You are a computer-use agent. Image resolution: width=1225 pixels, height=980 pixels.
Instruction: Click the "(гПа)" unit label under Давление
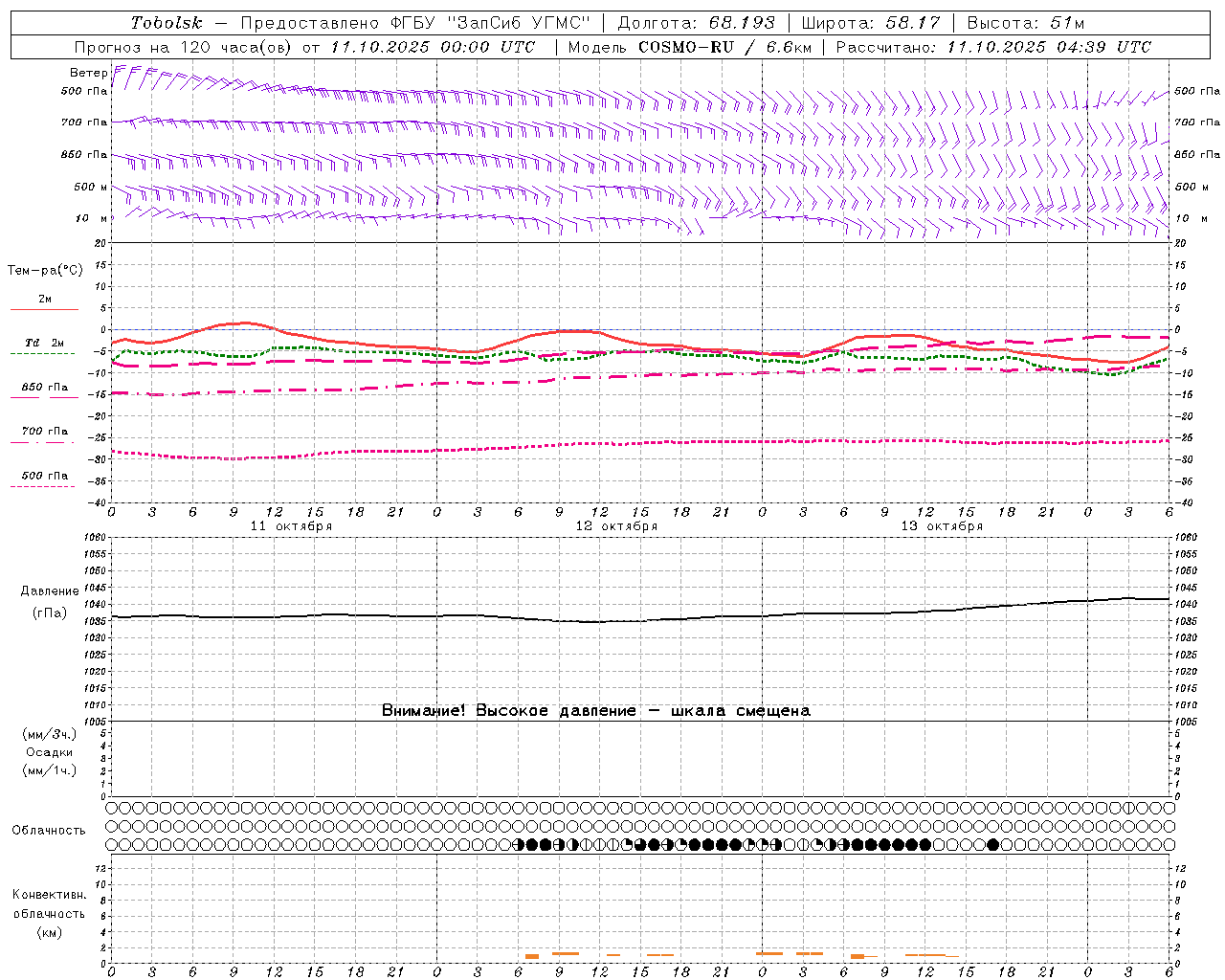click(49, 613)
